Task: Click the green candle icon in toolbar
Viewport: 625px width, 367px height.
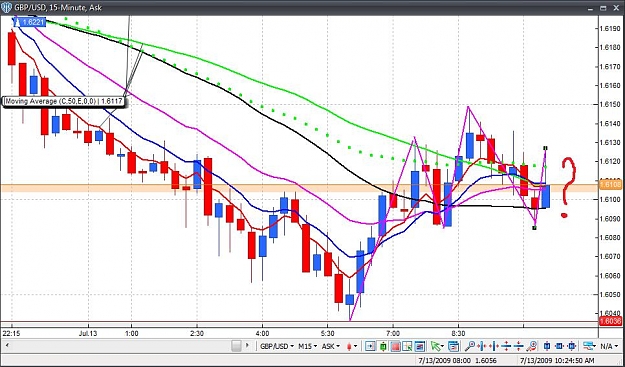Action: point(383,346)
